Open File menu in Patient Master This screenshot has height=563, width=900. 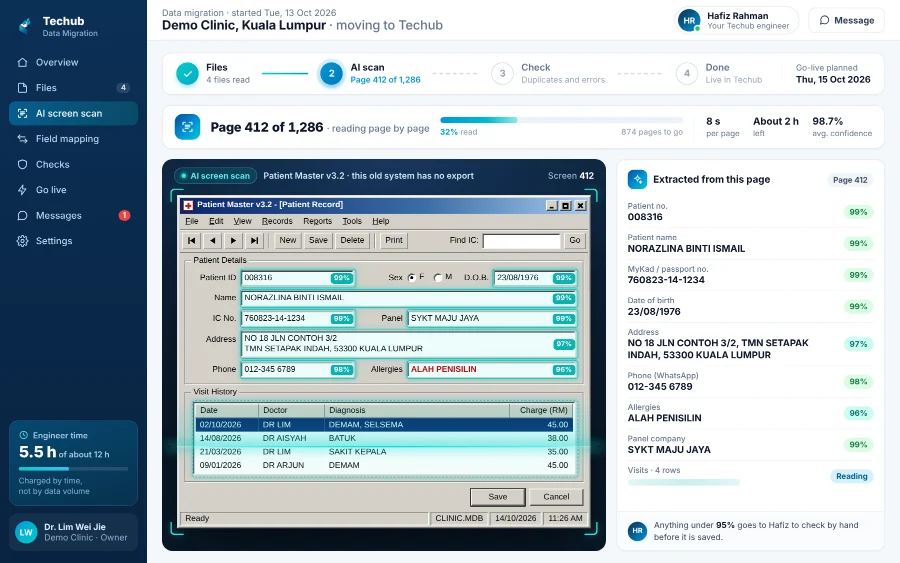coord(192,221)
